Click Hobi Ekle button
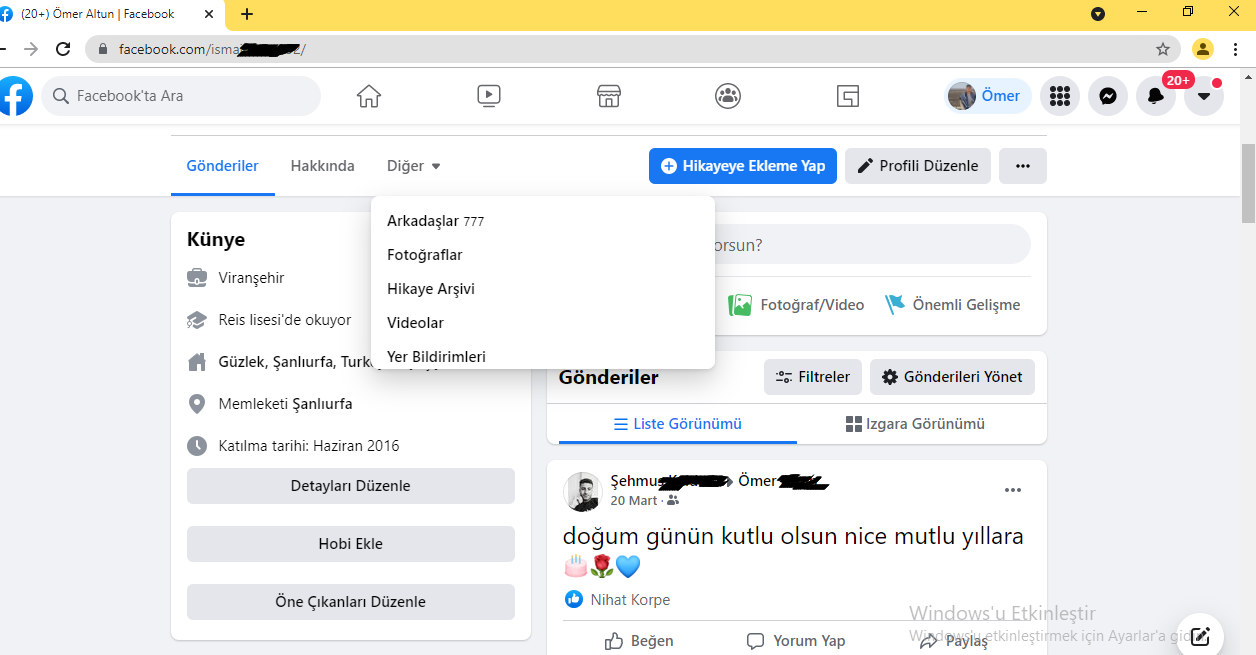1256x655 pixels. coord(351,544)
